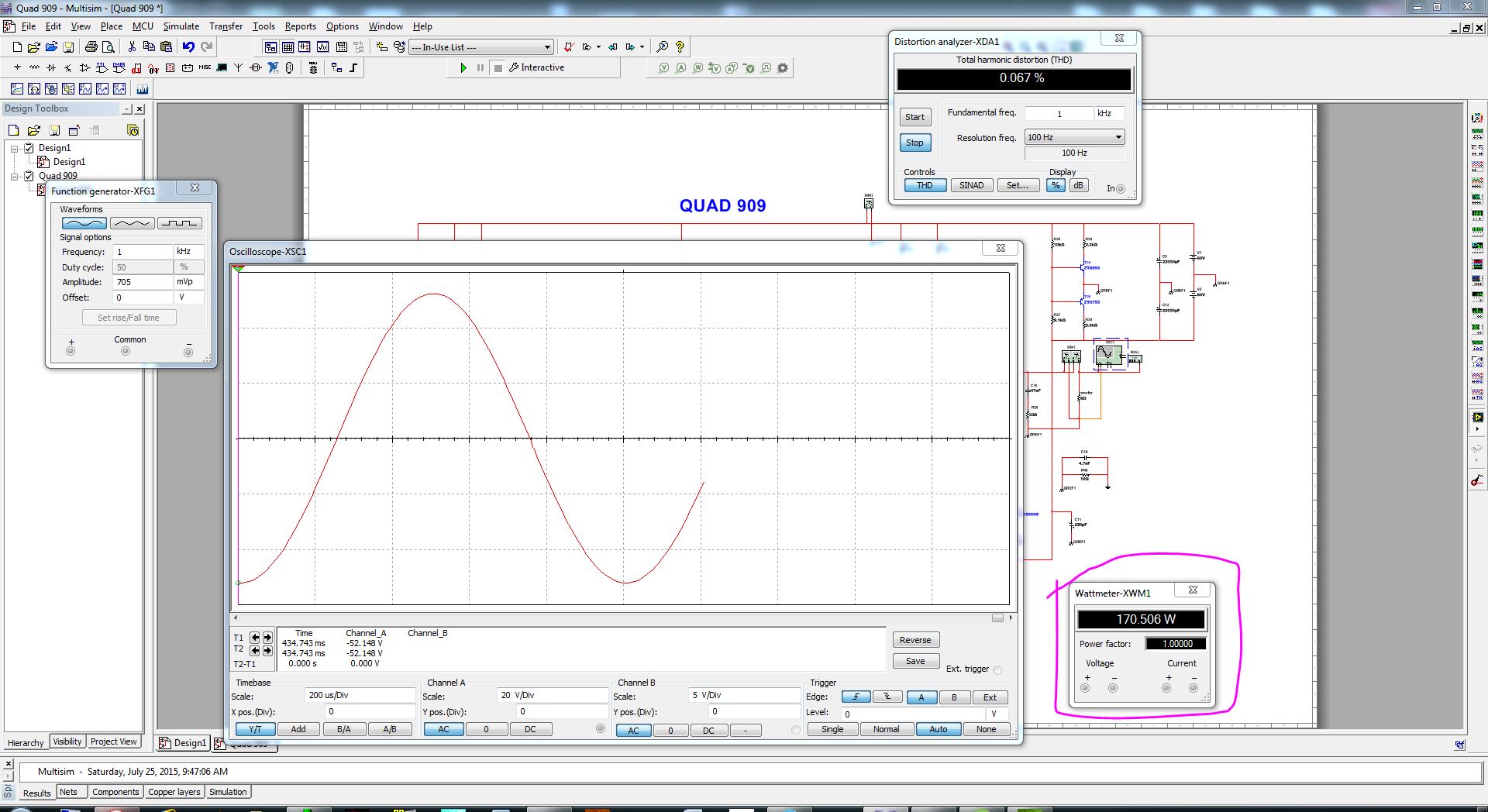
Task: Place a MISC component from the toolbar
Action: coord(205,68)
